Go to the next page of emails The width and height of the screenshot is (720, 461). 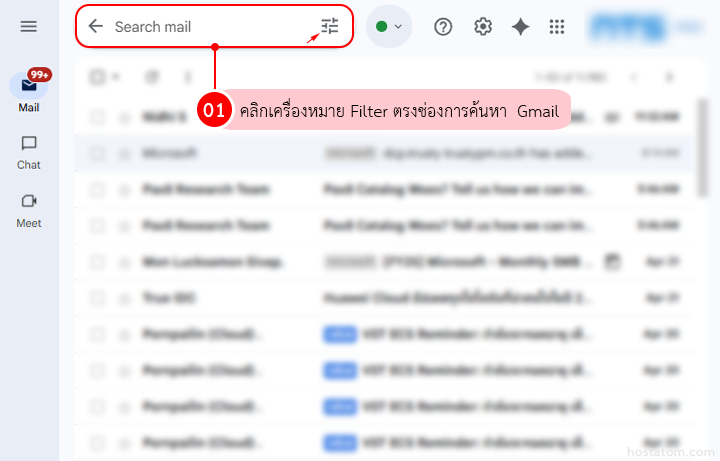[669, 77]
